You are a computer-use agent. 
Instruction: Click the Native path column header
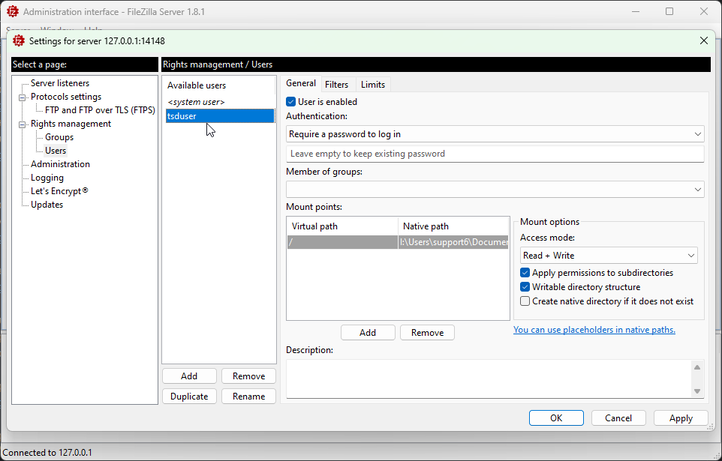click(x=454, y=226)
